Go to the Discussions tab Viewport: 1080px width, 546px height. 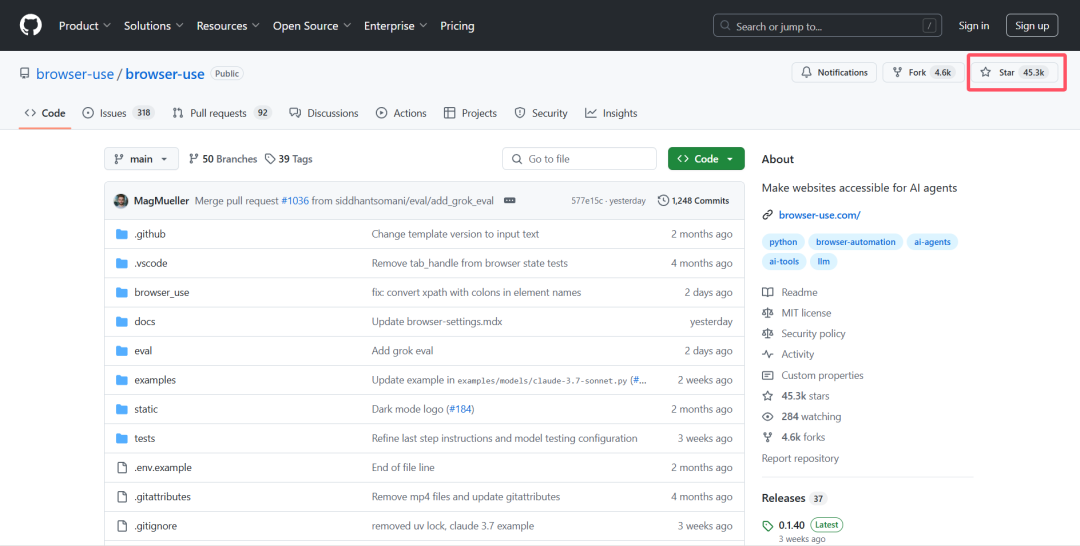tap(324, 113)
